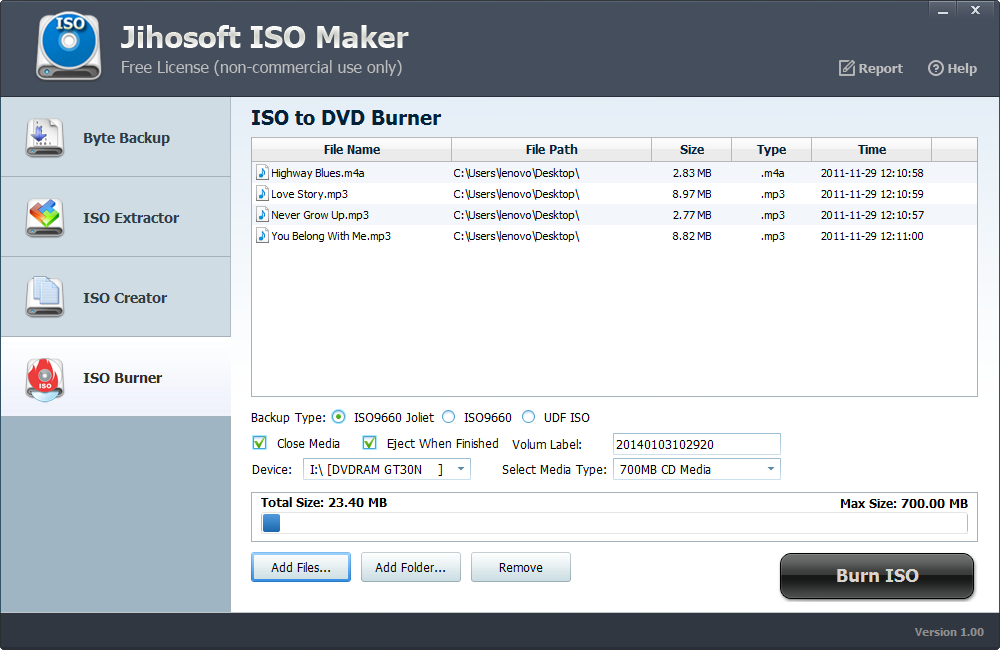Click the Add Folder... button
The width and height of the screenshot is (1000, 650).
point(411,567)
